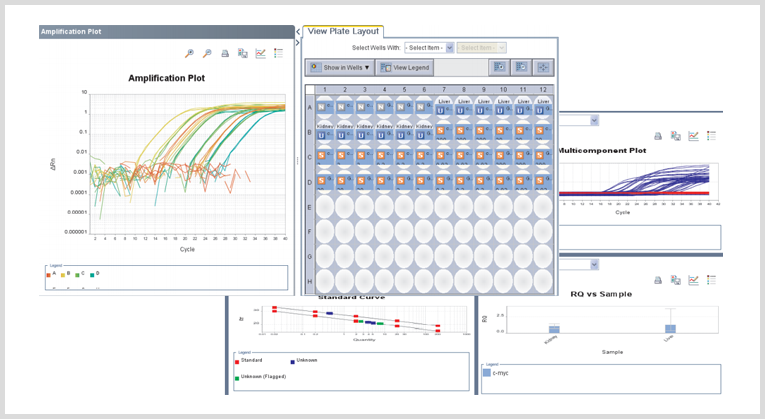Click zoom out icon on Amplification Plot toolbar
This screenshot has height=419, width=765.
(x=207, y=53)
